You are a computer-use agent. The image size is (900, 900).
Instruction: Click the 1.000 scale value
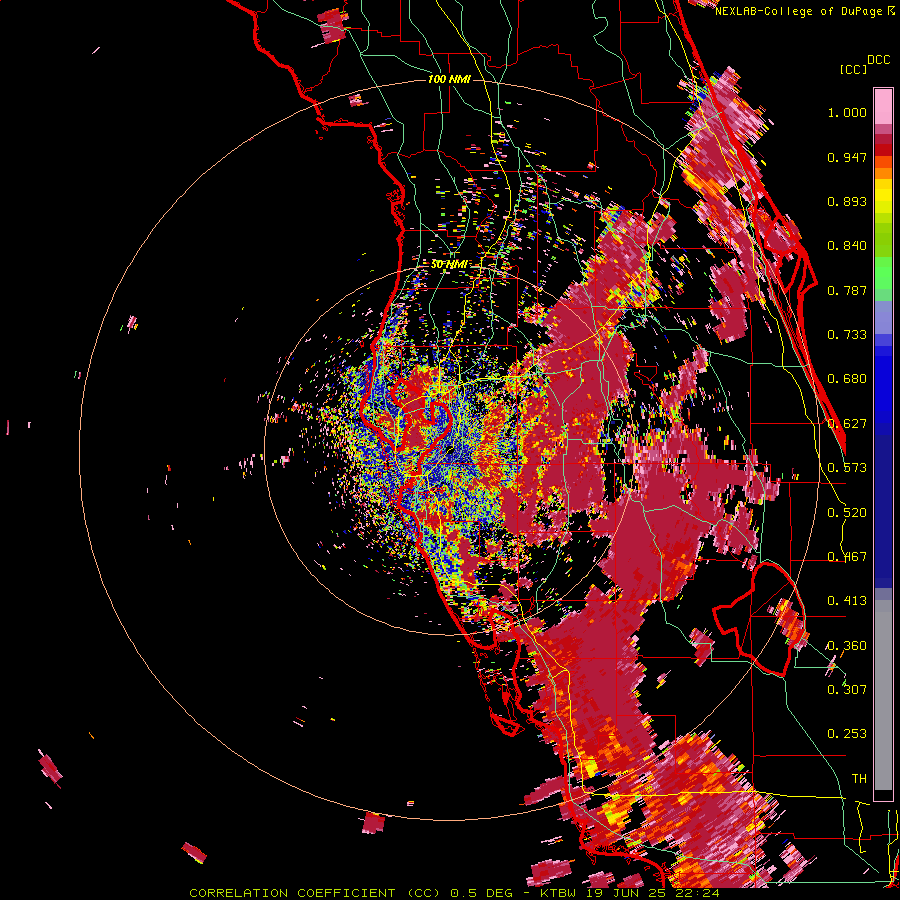pos(847,112)
